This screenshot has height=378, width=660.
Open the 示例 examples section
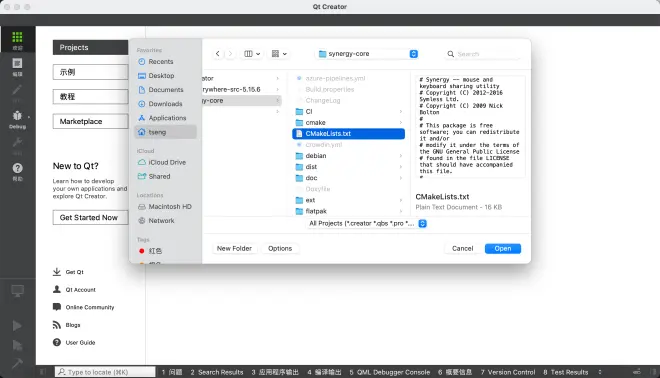click(x=90, y=72)
